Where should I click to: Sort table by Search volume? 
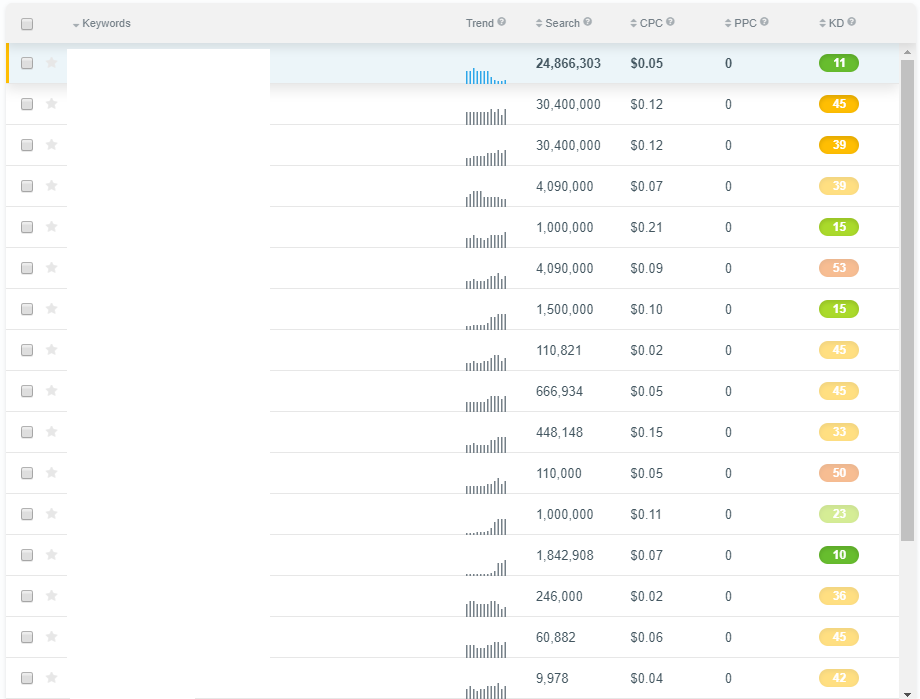click(557, 23)
